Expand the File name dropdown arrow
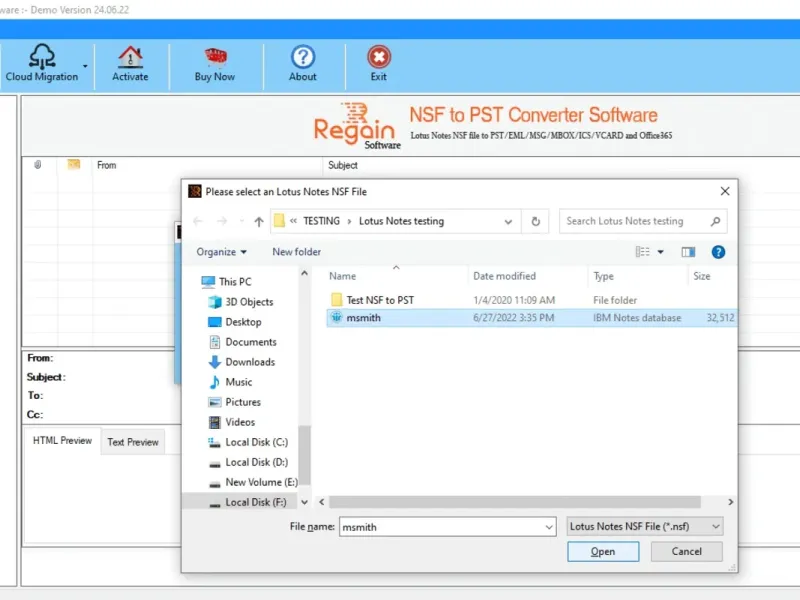 point(549,527)
